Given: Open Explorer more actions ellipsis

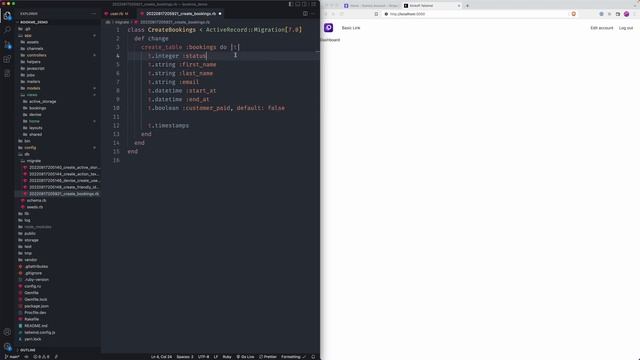Looking at the screenshot, I should [x=93, y=13].
